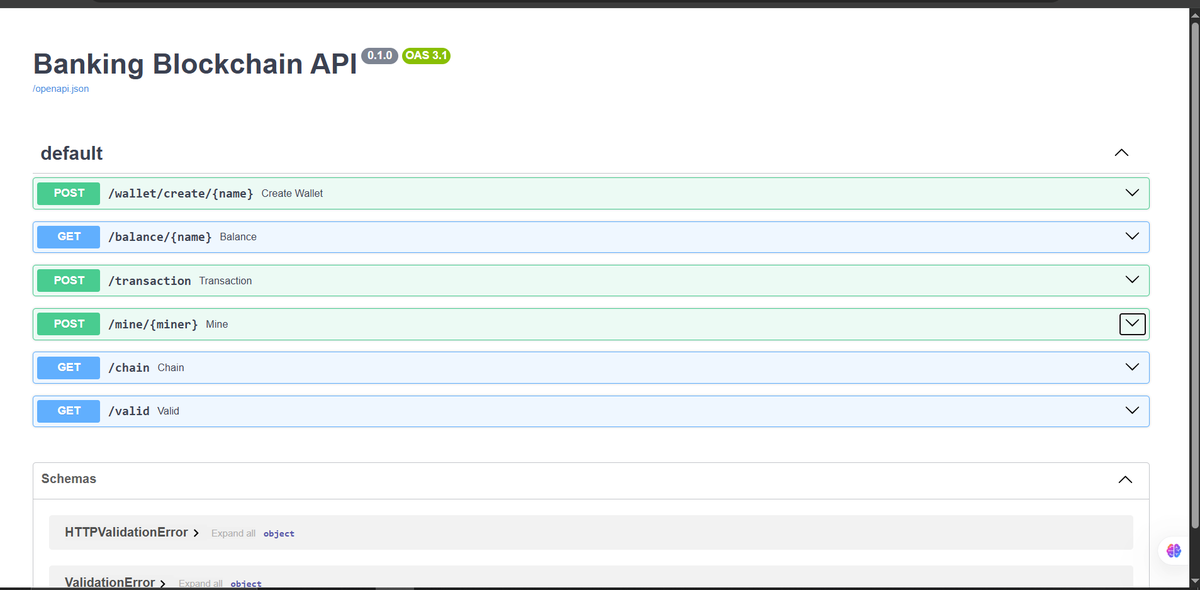The image size is (1200, 590).
Task: Expand the Chain endpoint chevron
Action: (1132, 367)
